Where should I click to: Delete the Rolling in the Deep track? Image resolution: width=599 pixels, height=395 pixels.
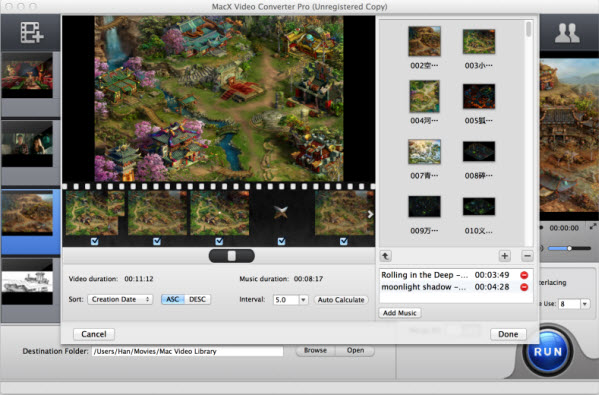click(x=524, y=275)
